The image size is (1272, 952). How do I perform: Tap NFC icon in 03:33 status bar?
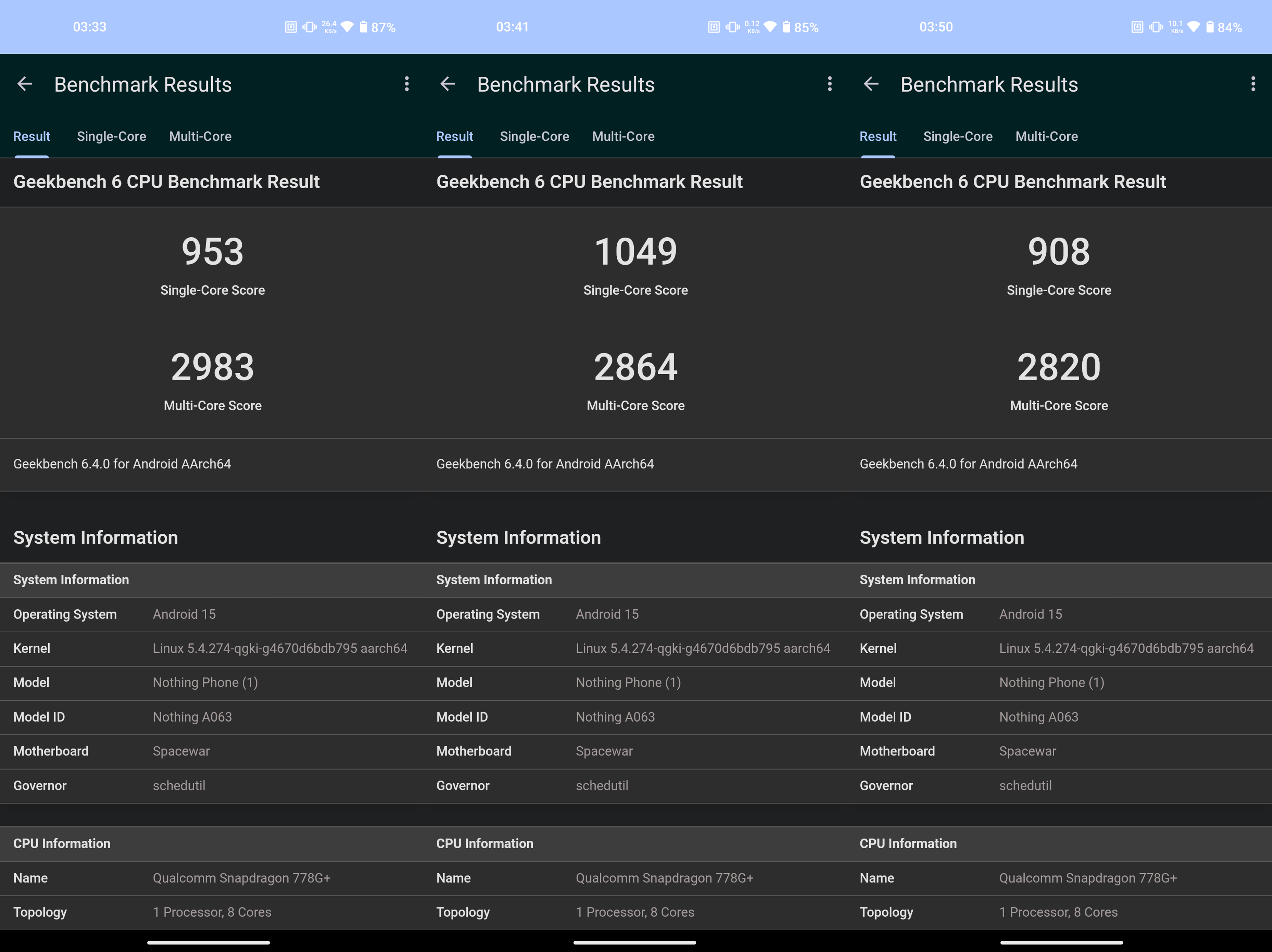coord(290,27)
